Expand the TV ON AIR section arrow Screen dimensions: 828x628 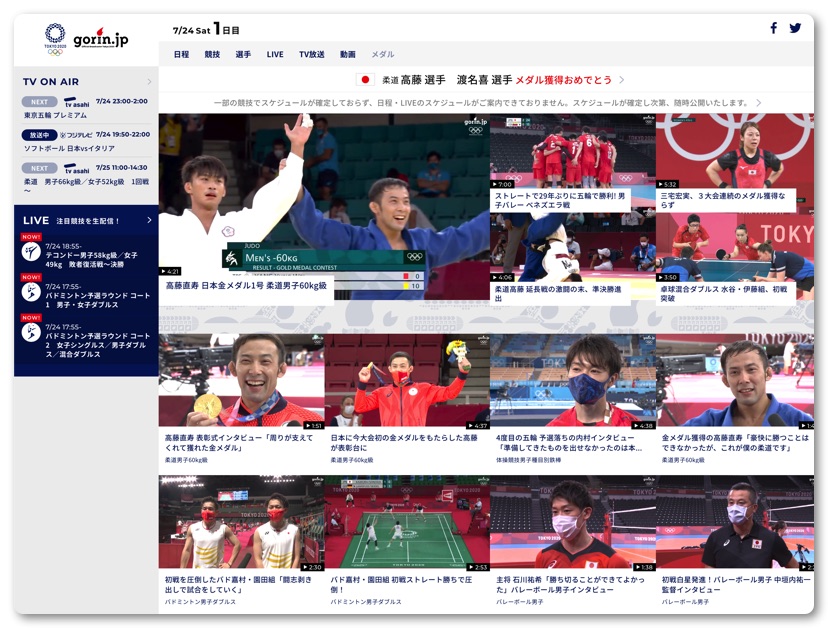(149, 82)
